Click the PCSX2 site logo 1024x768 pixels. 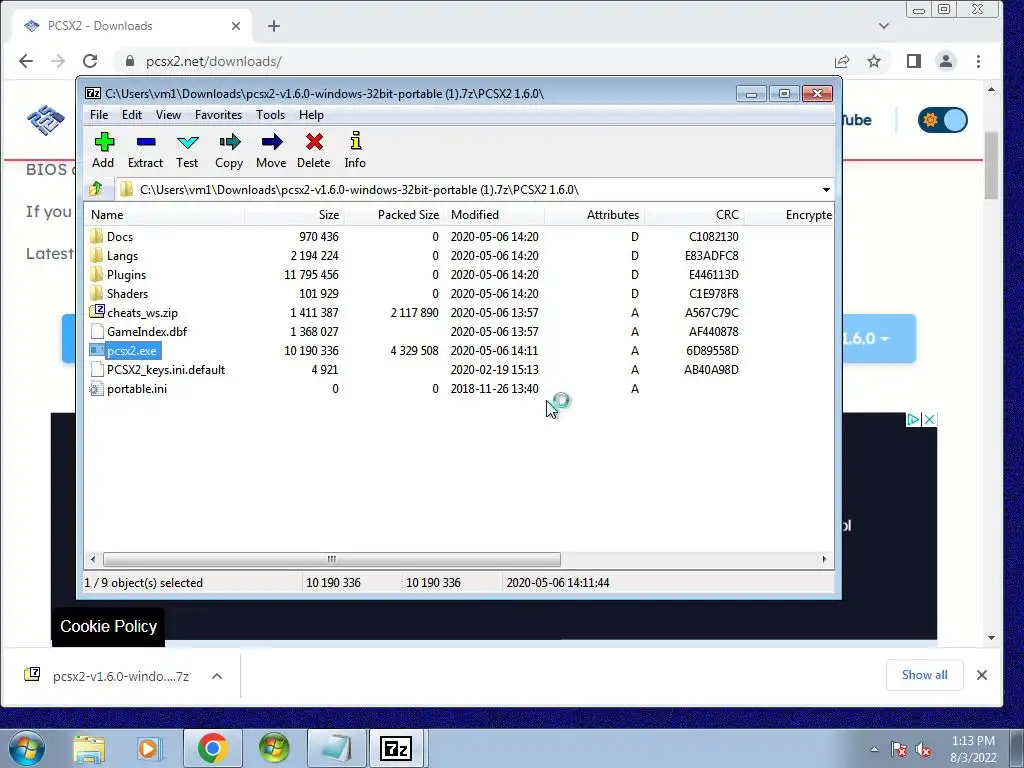(46, 120)
